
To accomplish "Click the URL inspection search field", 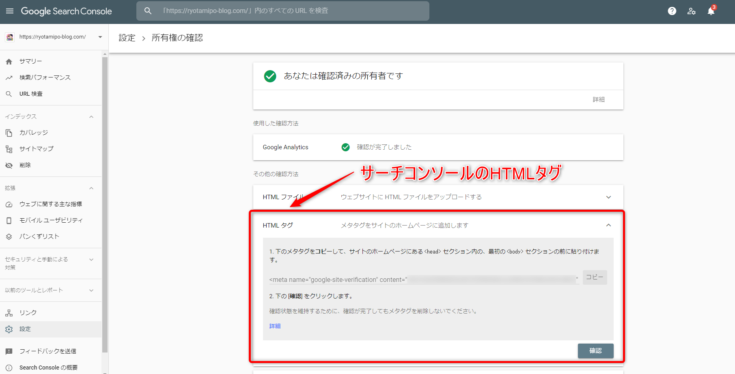I will click(283, 11).
